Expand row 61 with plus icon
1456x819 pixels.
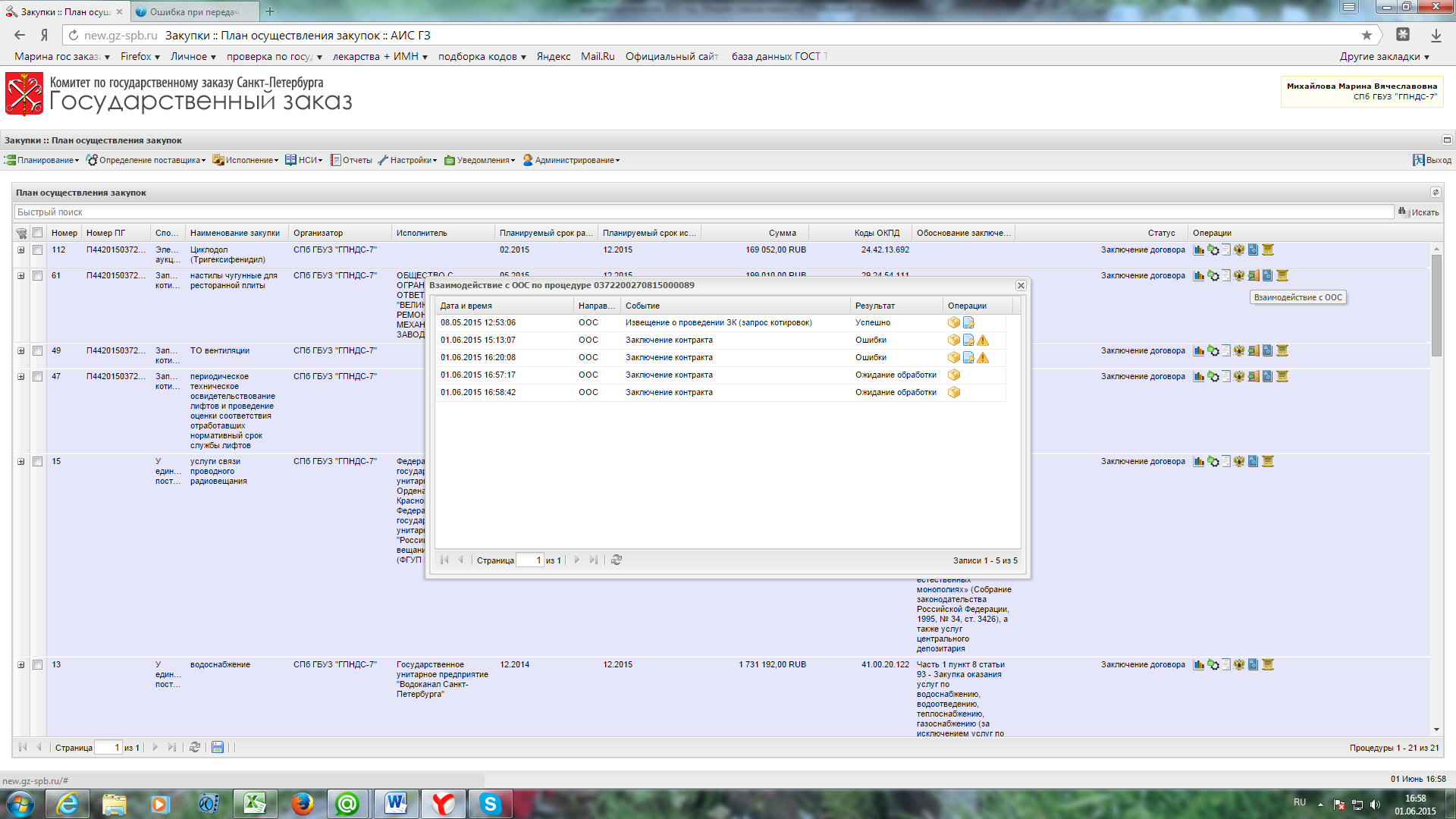(21, 276)
